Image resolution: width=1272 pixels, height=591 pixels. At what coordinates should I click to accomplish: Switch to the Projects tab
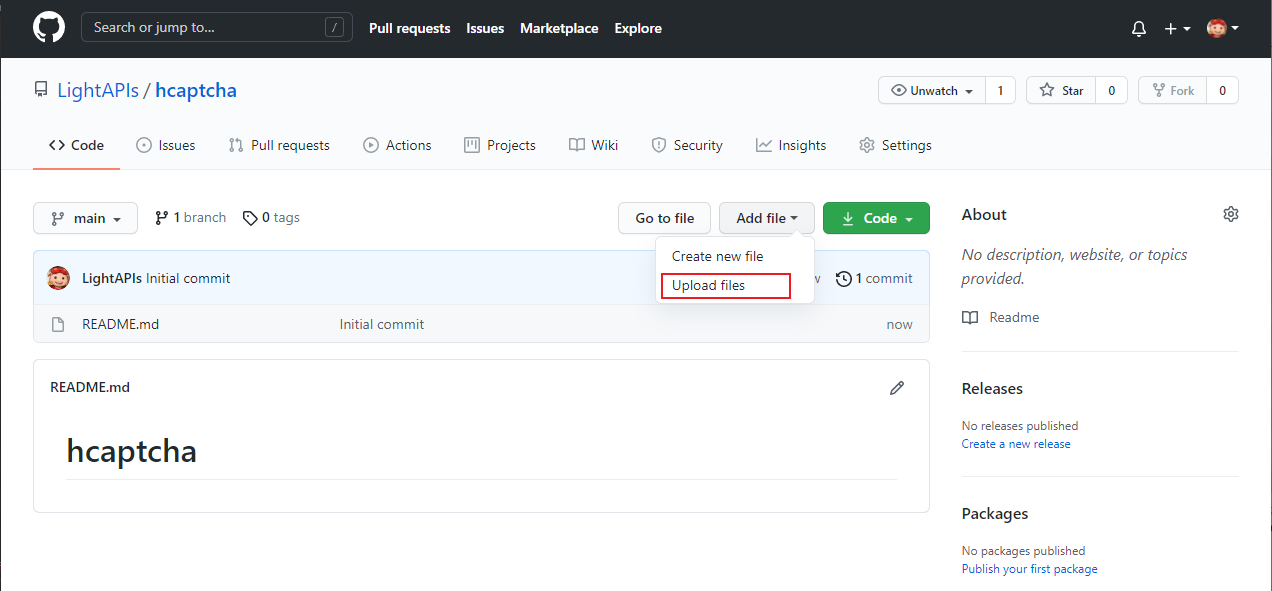tap(500, 146)
